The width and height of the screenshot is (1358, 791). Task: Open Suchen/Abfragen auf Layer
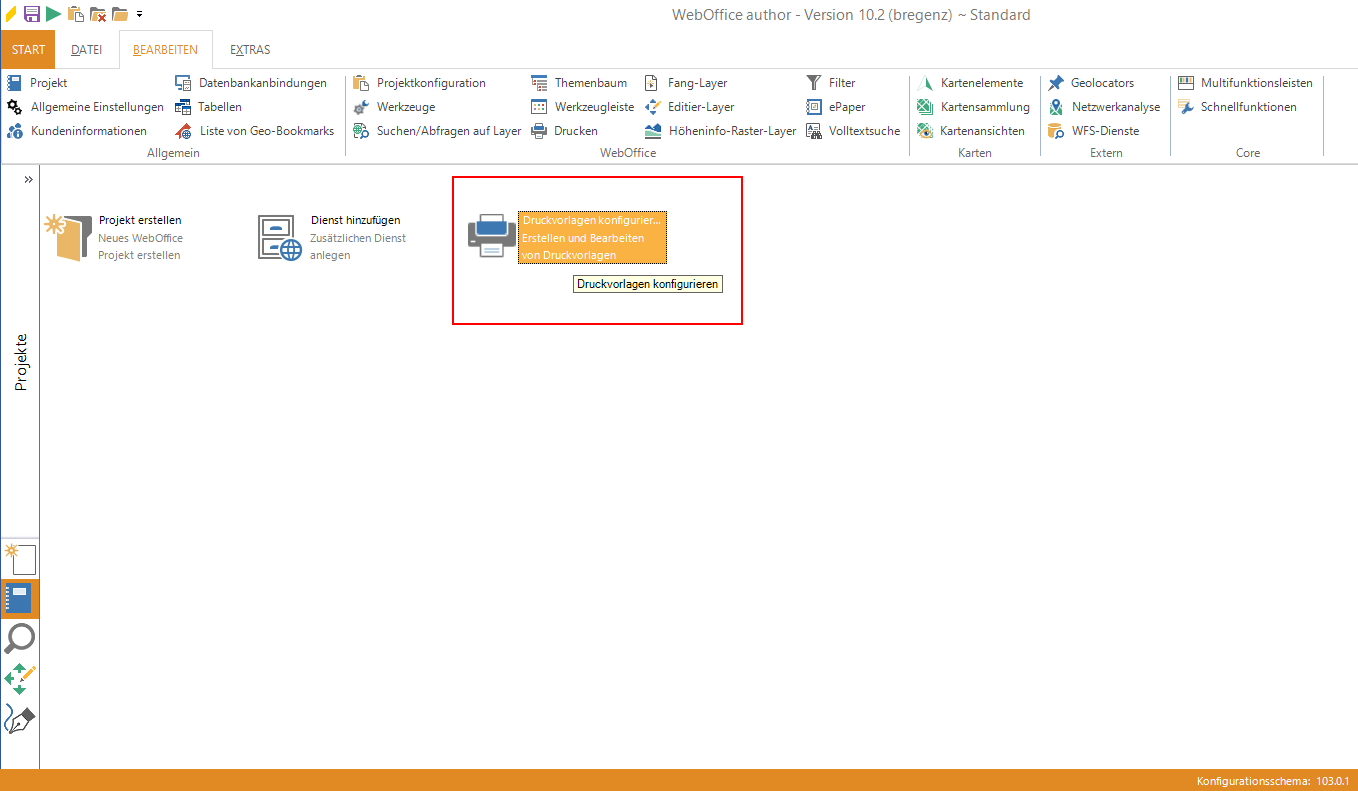(437, 131)
